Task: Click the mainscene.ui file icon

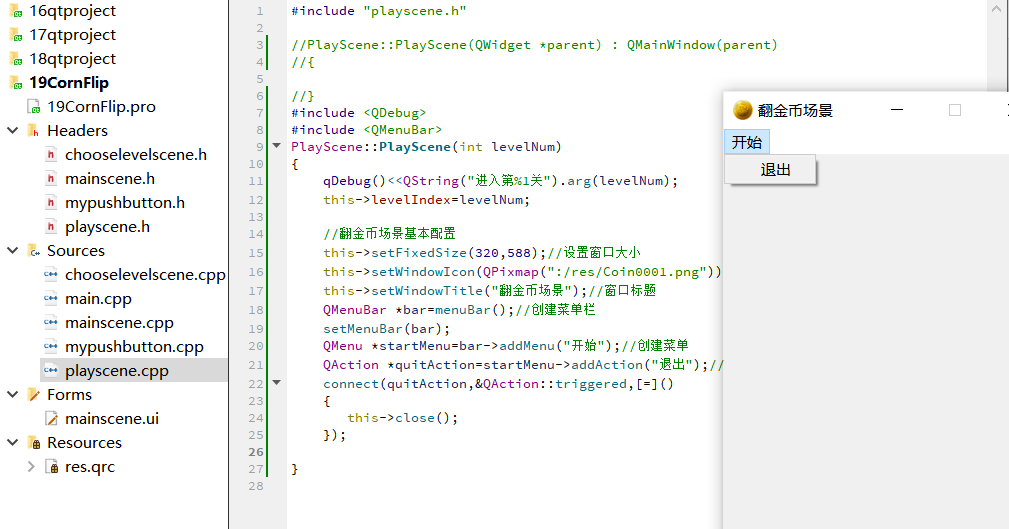Action: click(x=51, y=419)
